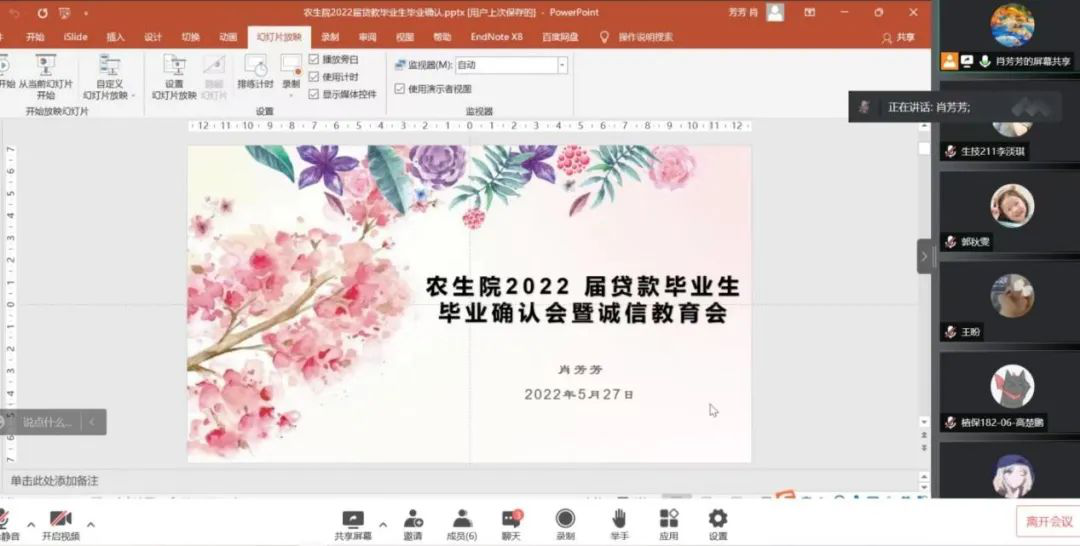Click 共享屏幕 share screen icon
Image resolution: width=1080 pixels, height=546 pixels.
[353, 519]
